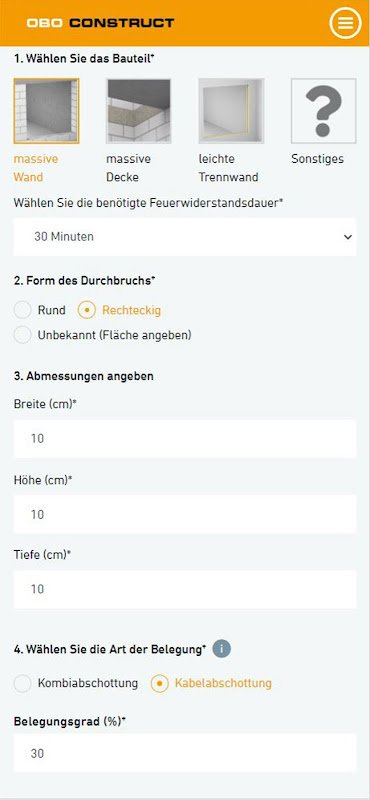Viewport: 370px width, 800px height.
Task: Open the Belegung info icon
Action: point(222,649)
